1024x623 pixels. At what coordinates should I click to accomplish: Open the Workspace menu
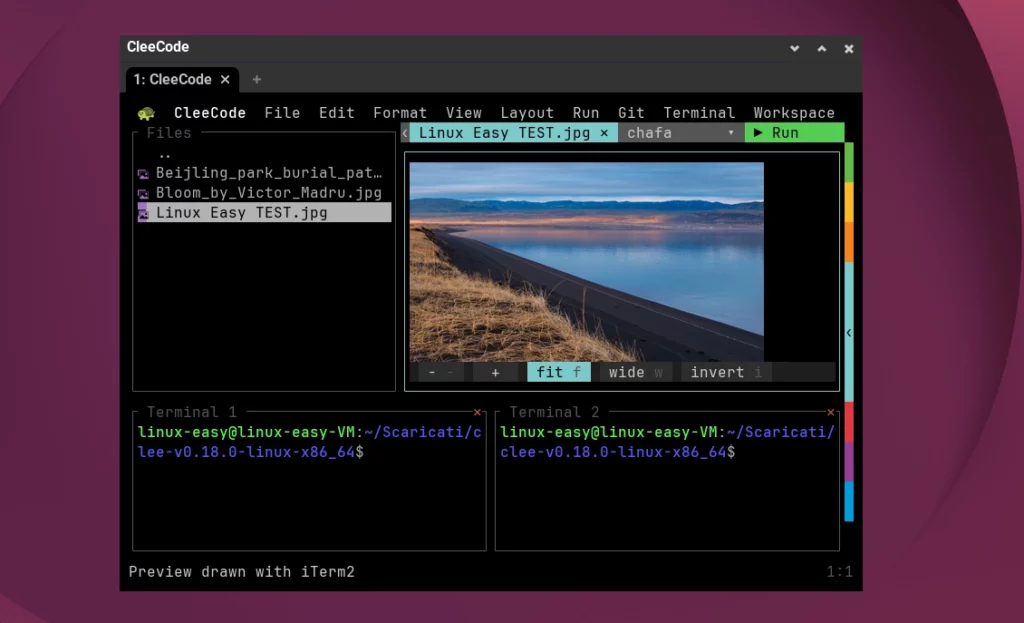[x=794, y=113]
